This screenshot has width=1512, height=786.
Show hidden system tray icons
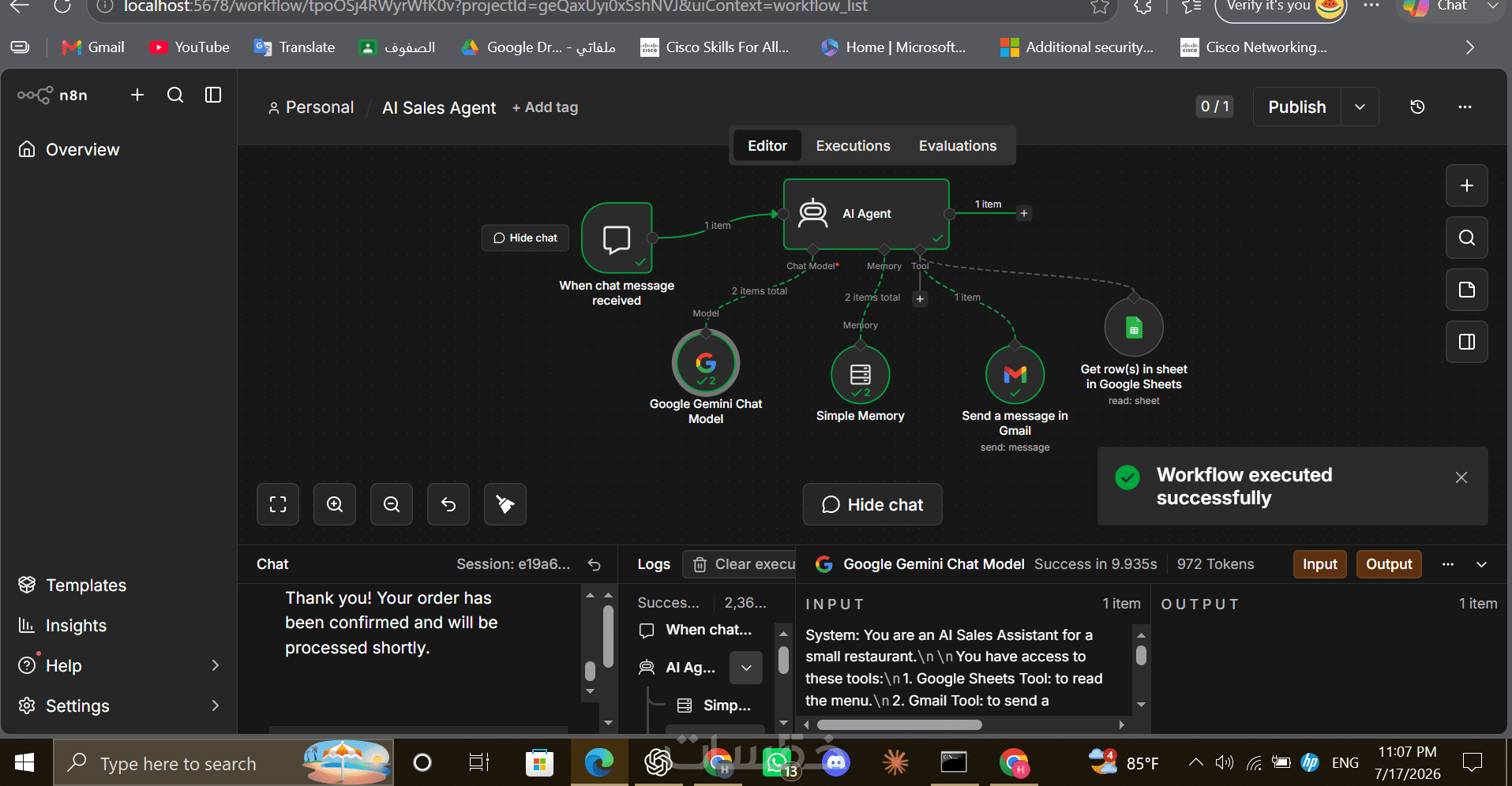tap(1195, 762)
